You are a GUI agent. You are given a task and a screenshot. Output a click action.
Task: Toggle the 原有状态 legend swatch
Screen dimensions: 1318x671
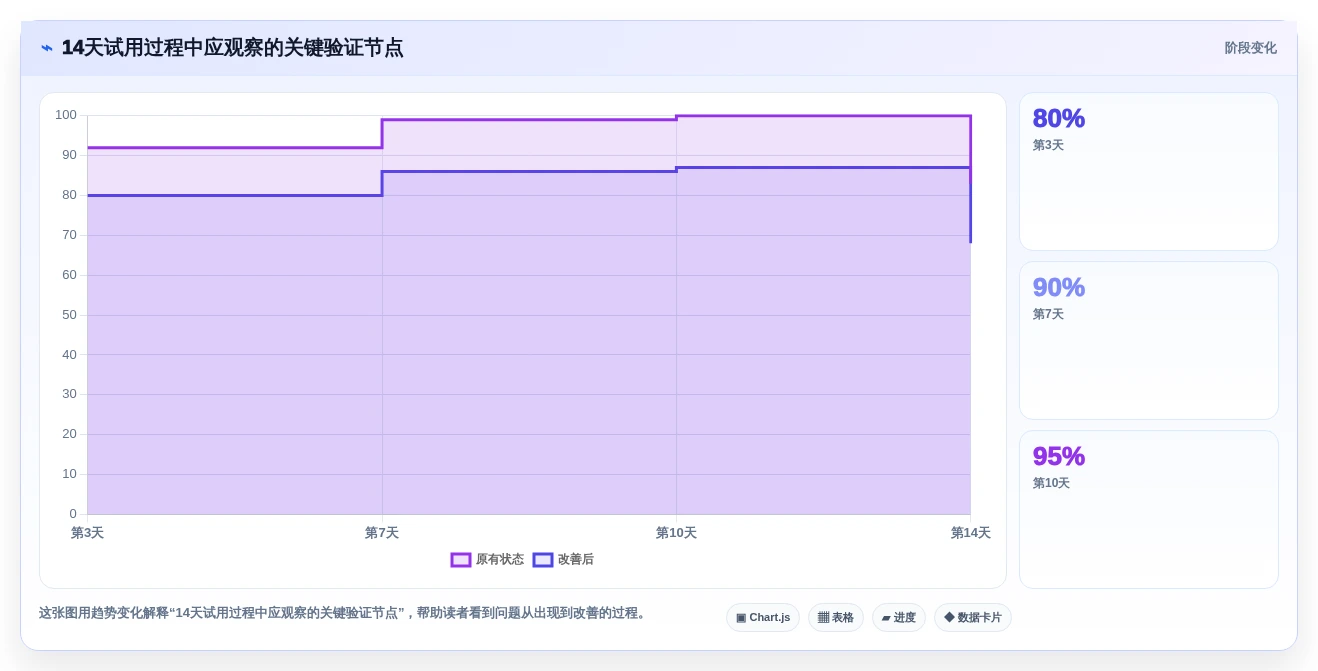coord(461,560)
